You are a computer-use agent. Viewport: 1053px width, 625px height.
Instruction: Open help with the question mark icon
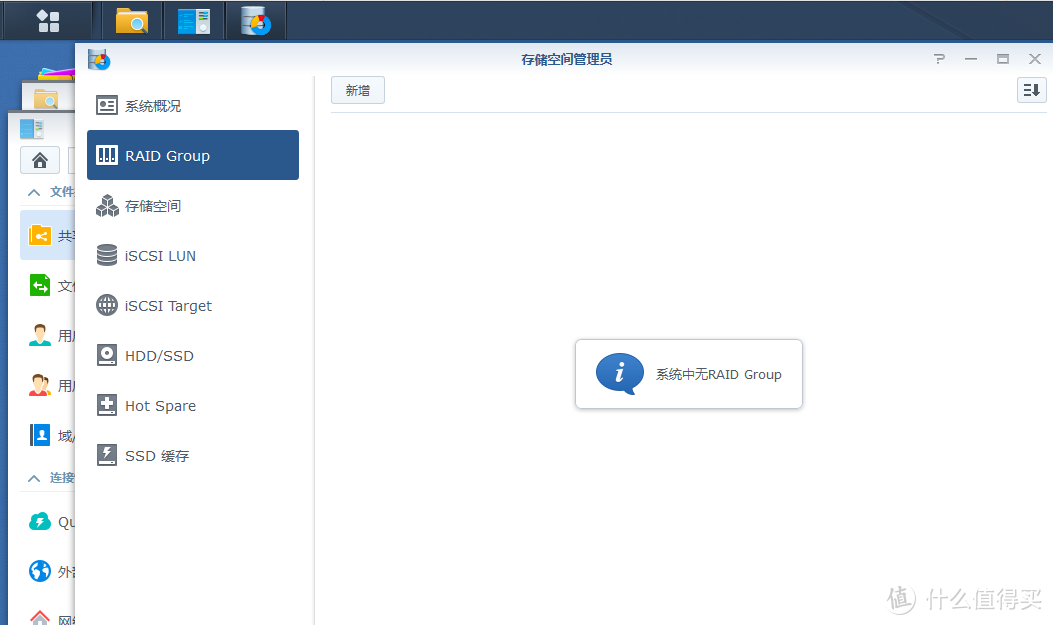point(940,59)
